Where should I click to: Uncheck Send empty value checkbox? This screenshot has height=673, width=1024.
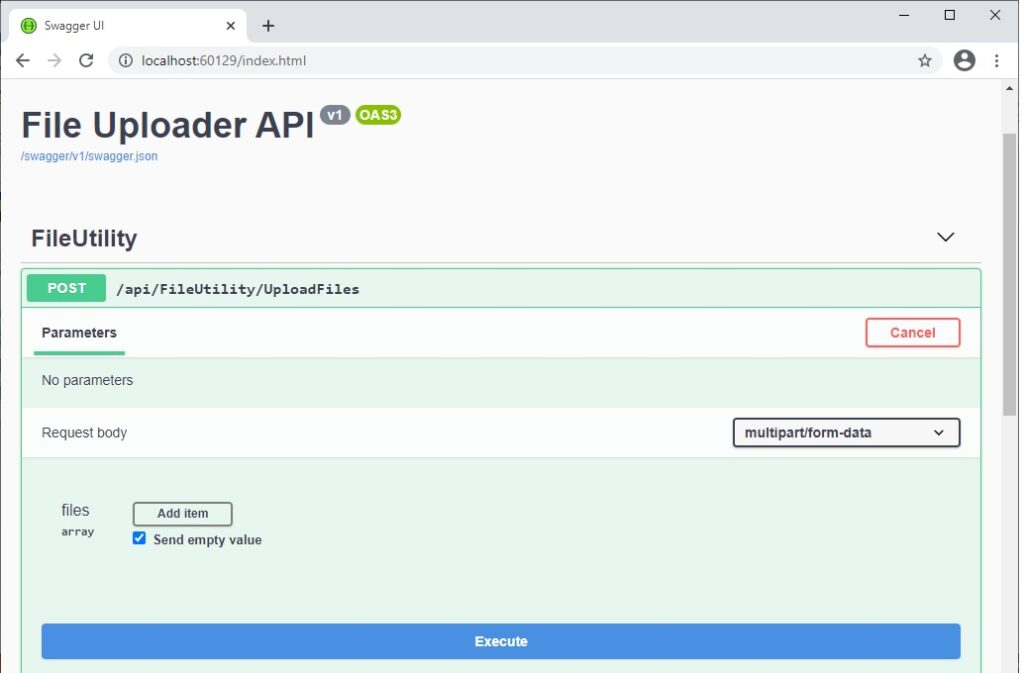139,539
